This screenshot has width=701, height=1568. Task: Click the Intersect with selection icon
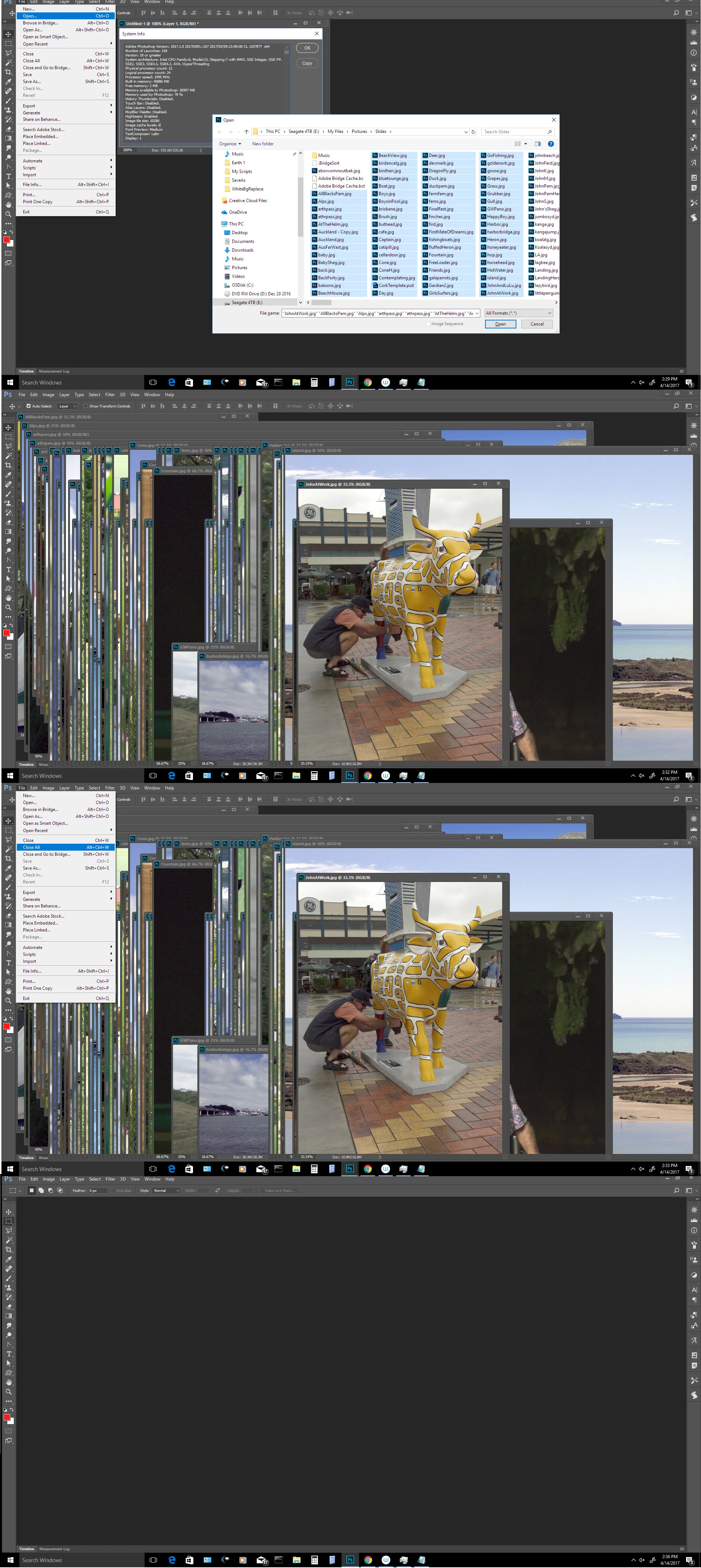[x=60, y=1190]
